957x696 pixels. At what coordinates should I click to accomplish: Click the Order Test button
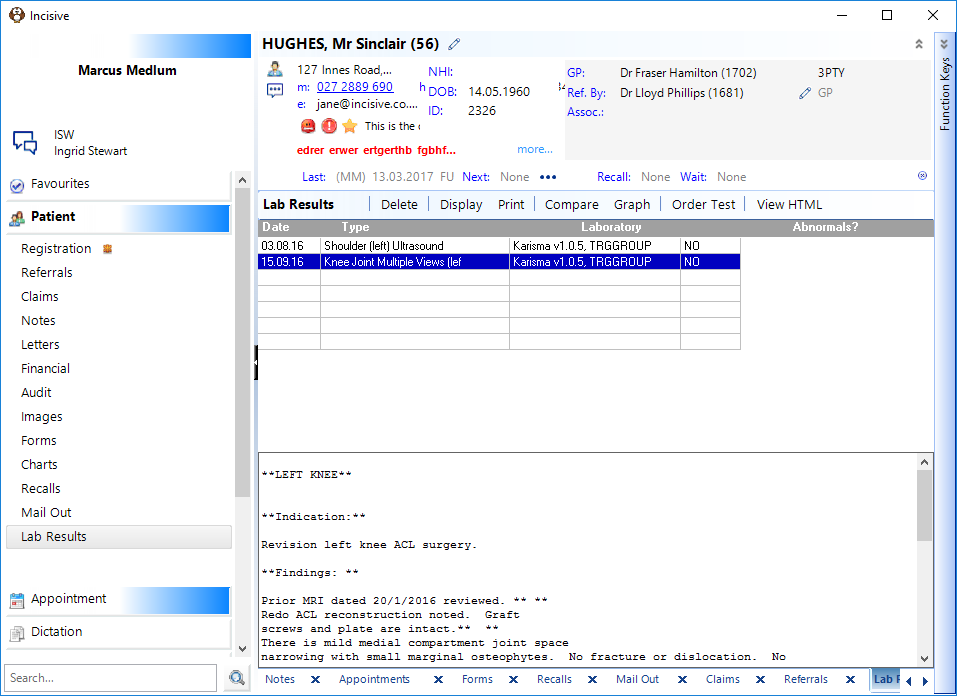[x=703, y=205]
